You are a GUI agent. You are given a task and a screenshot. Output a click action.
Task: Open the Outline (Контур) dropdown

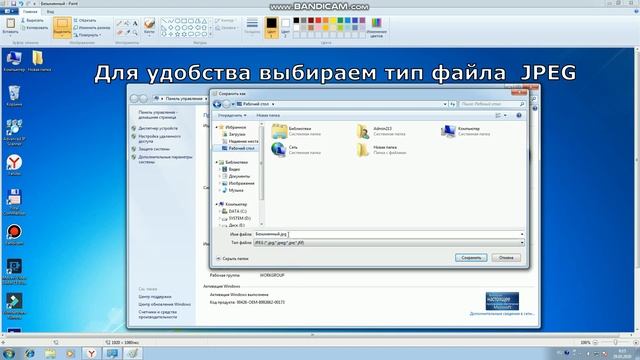pos(225,20)
